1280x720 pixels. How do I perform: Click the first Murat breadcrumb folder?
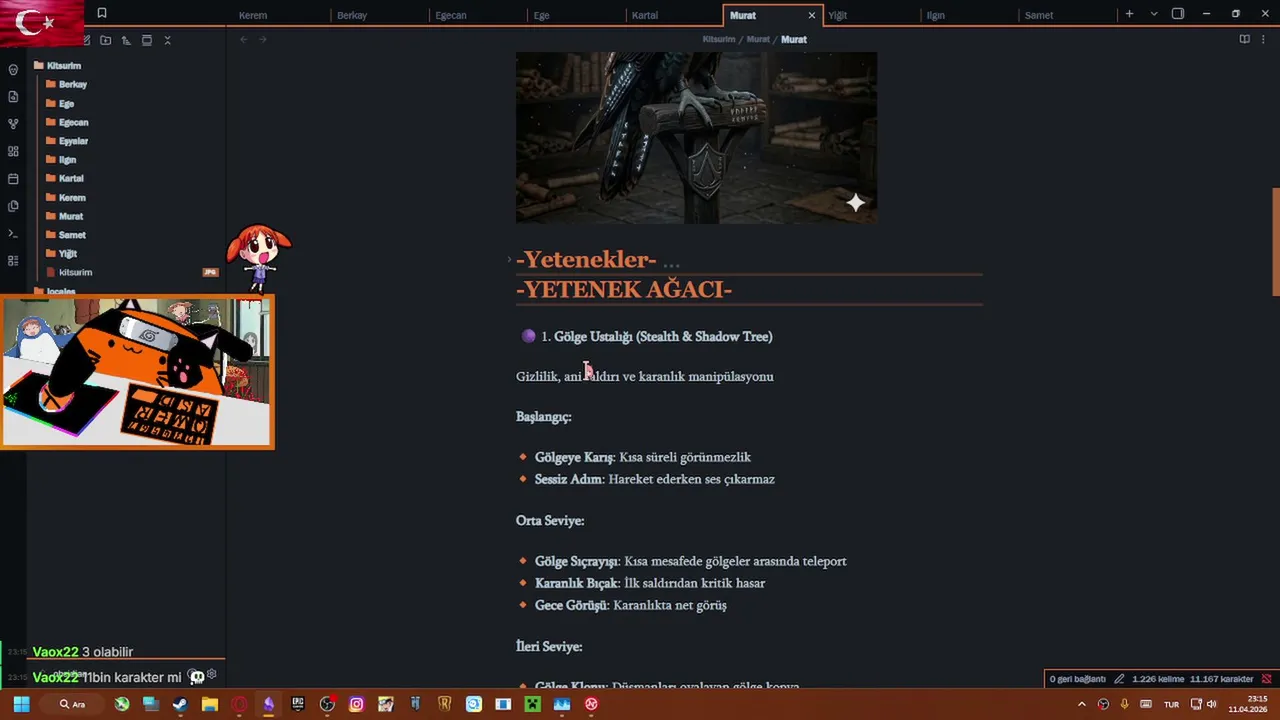click(758, 39)
